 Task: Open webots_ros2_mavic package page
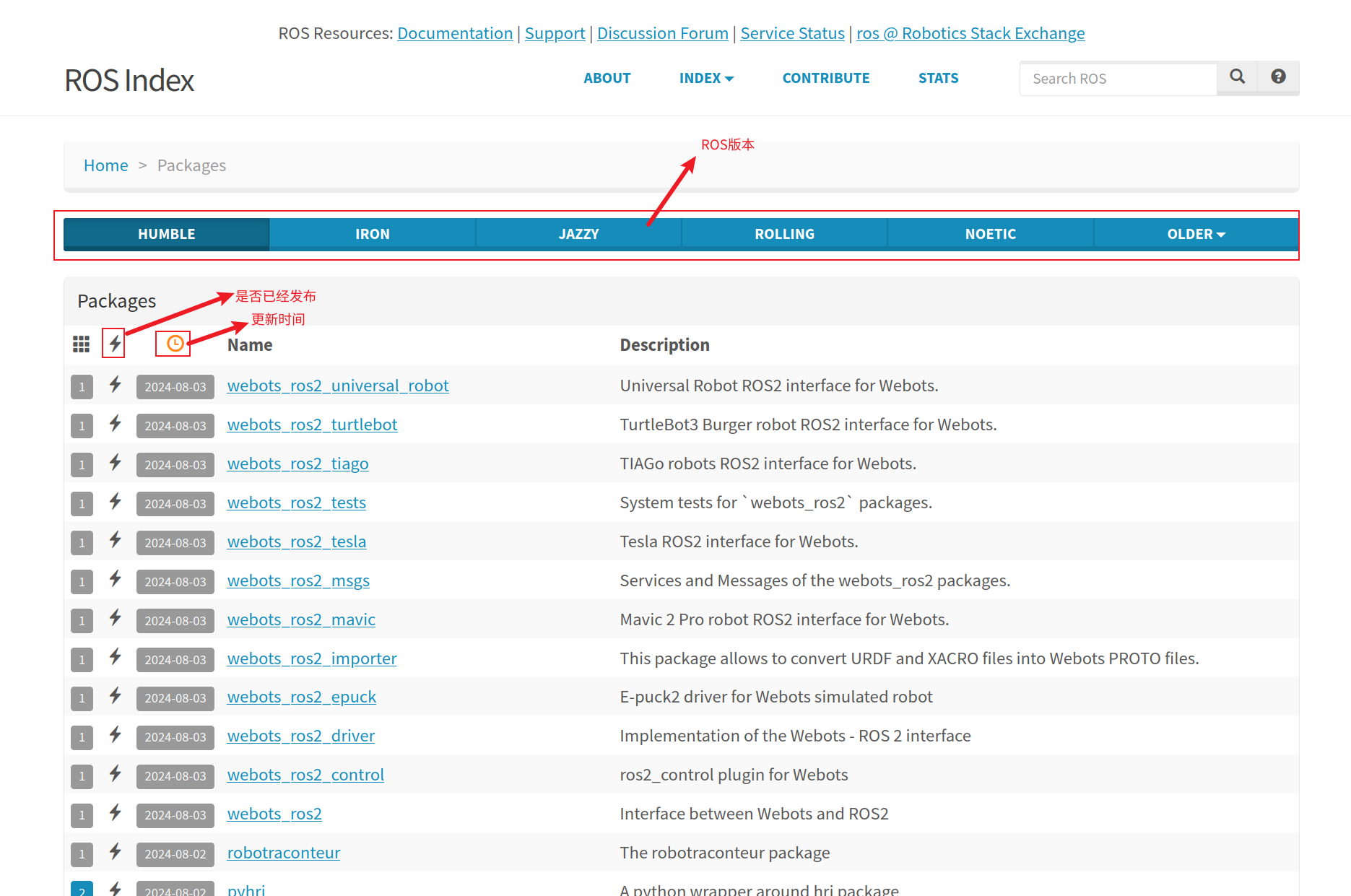click(301, 619)
